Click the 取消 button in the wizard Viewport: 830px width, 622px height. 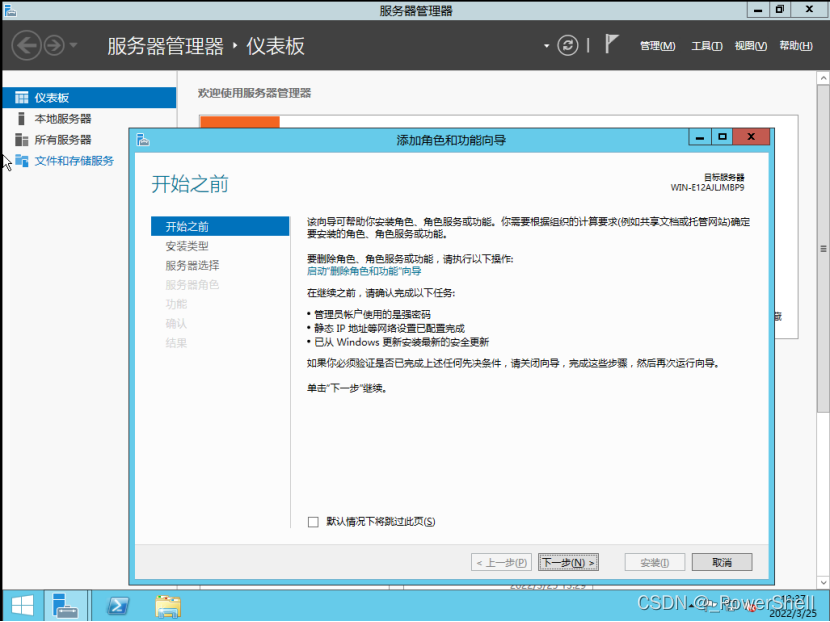[x=722, y=563]
